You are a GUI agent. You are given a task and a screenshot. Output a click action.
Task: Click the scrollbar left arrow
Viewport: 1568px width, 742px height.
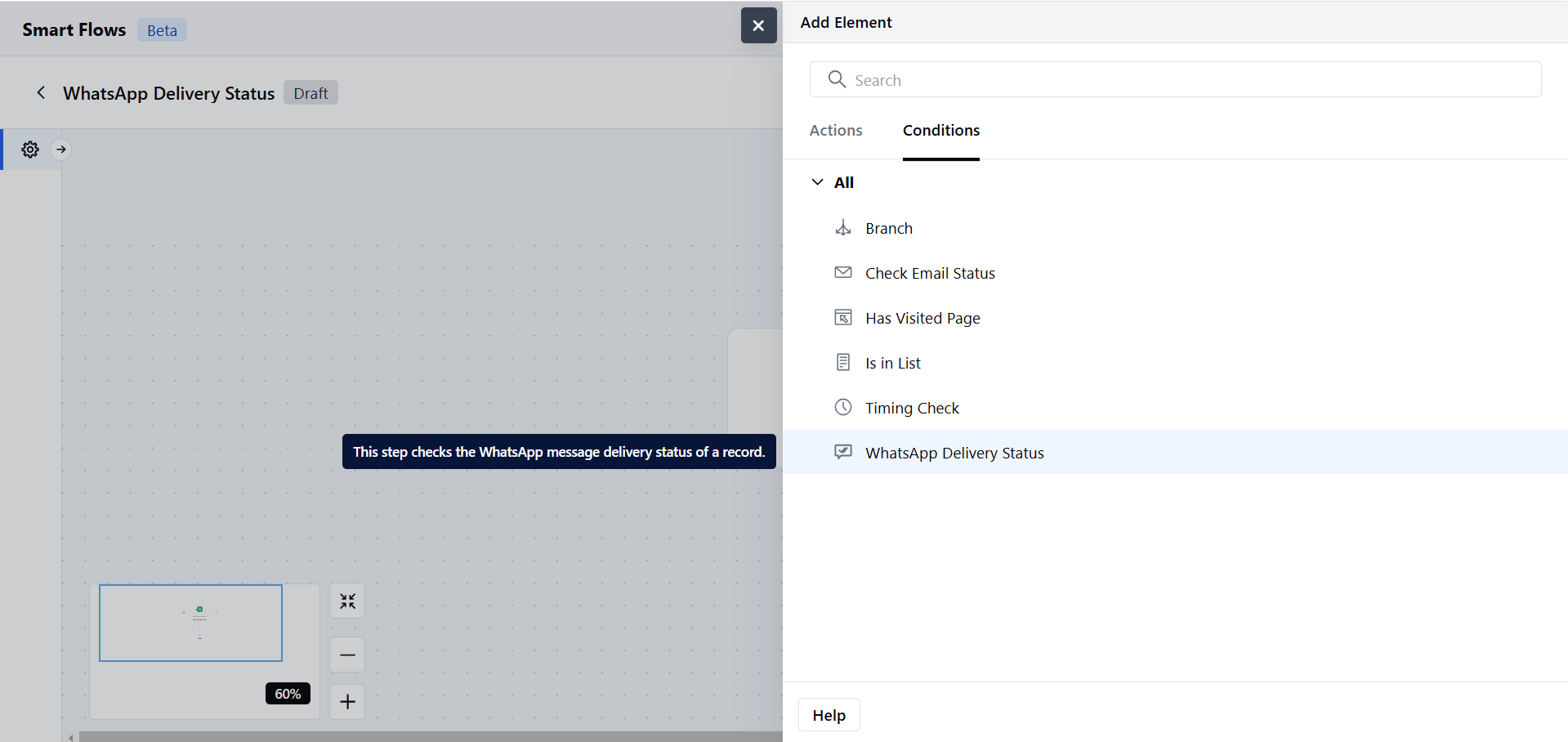(x=71, y=737)
